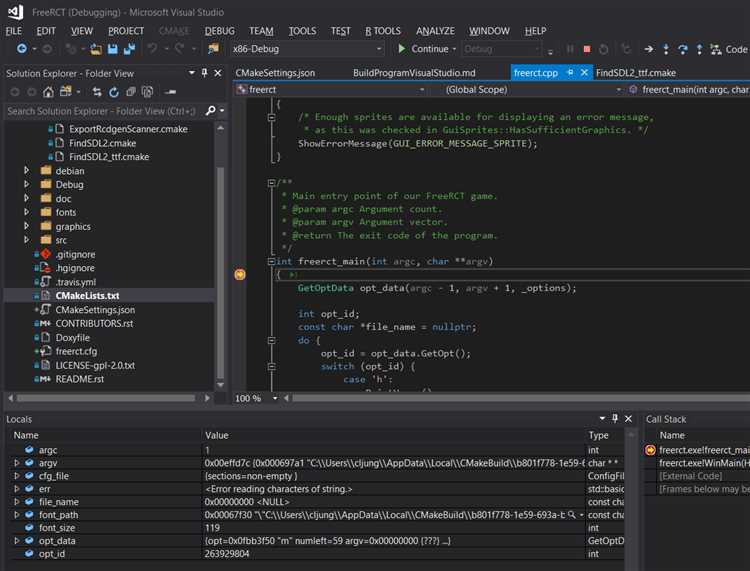Close the Locals panel
The height and width of the screenshot is (571, 750).
pyautogui.click(x=629, y=419)
